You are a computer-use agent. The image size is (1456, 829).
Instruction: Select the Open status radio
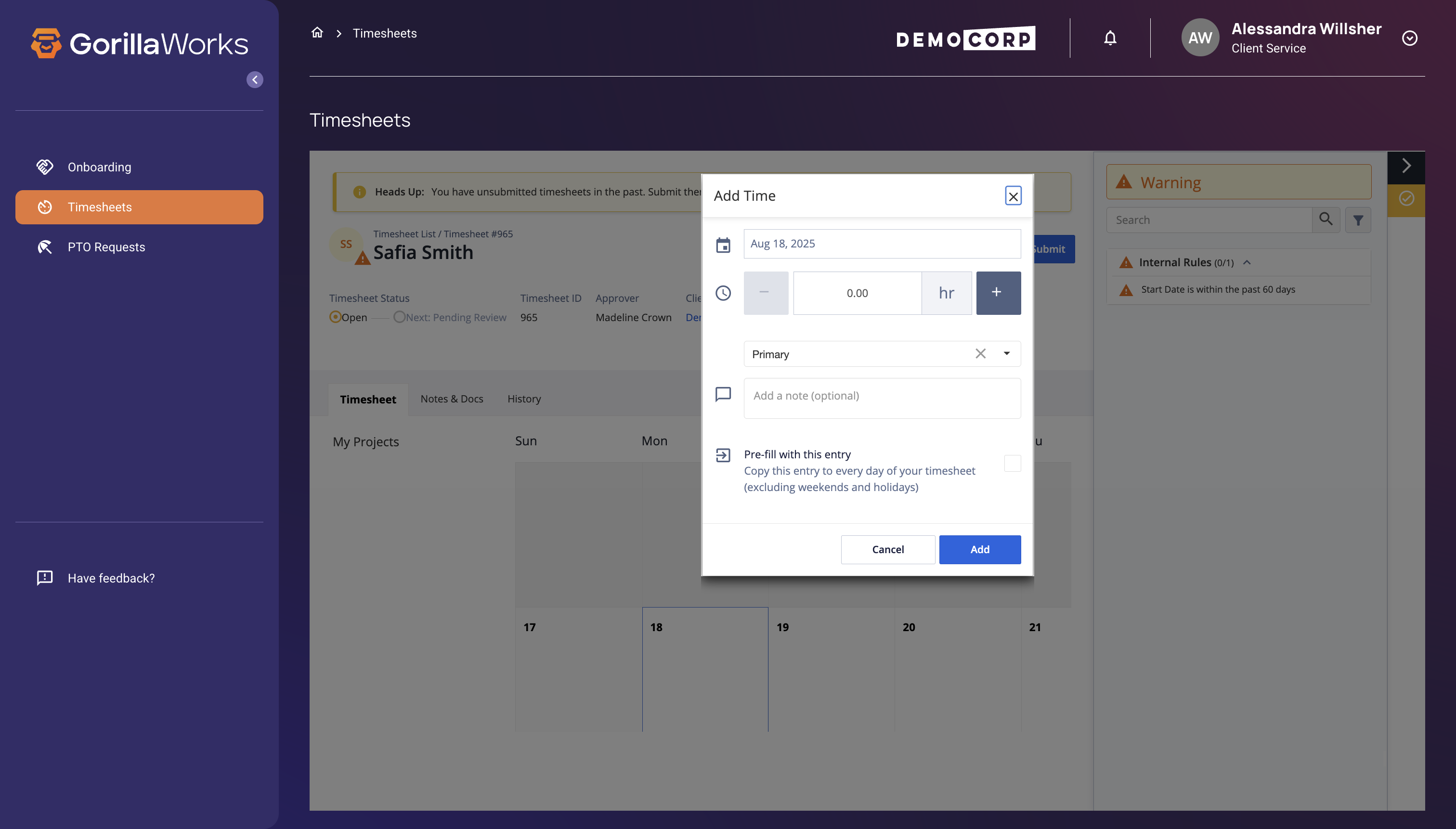click(x=336, y=317)
